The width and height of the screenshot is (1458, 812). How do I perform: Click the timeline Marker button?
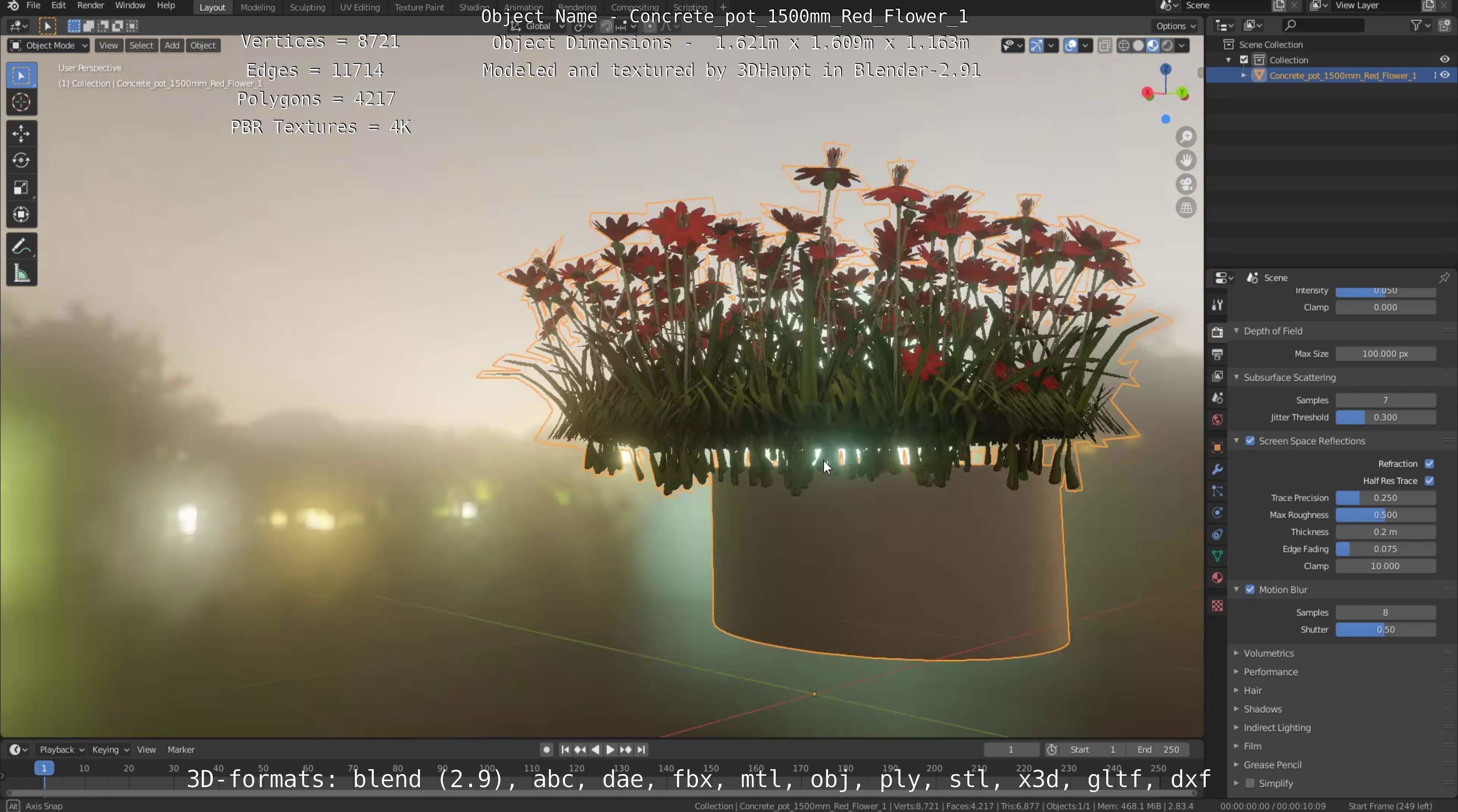[181, 750]
